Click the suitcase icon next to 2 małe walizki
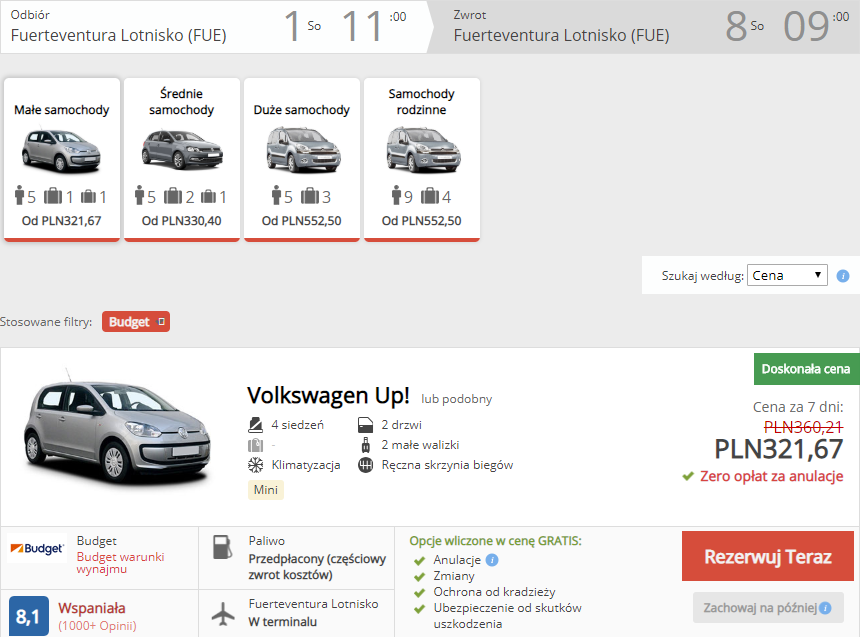This screenshot has width=860, height=637. pyautogui.click(x=365, y=445)
